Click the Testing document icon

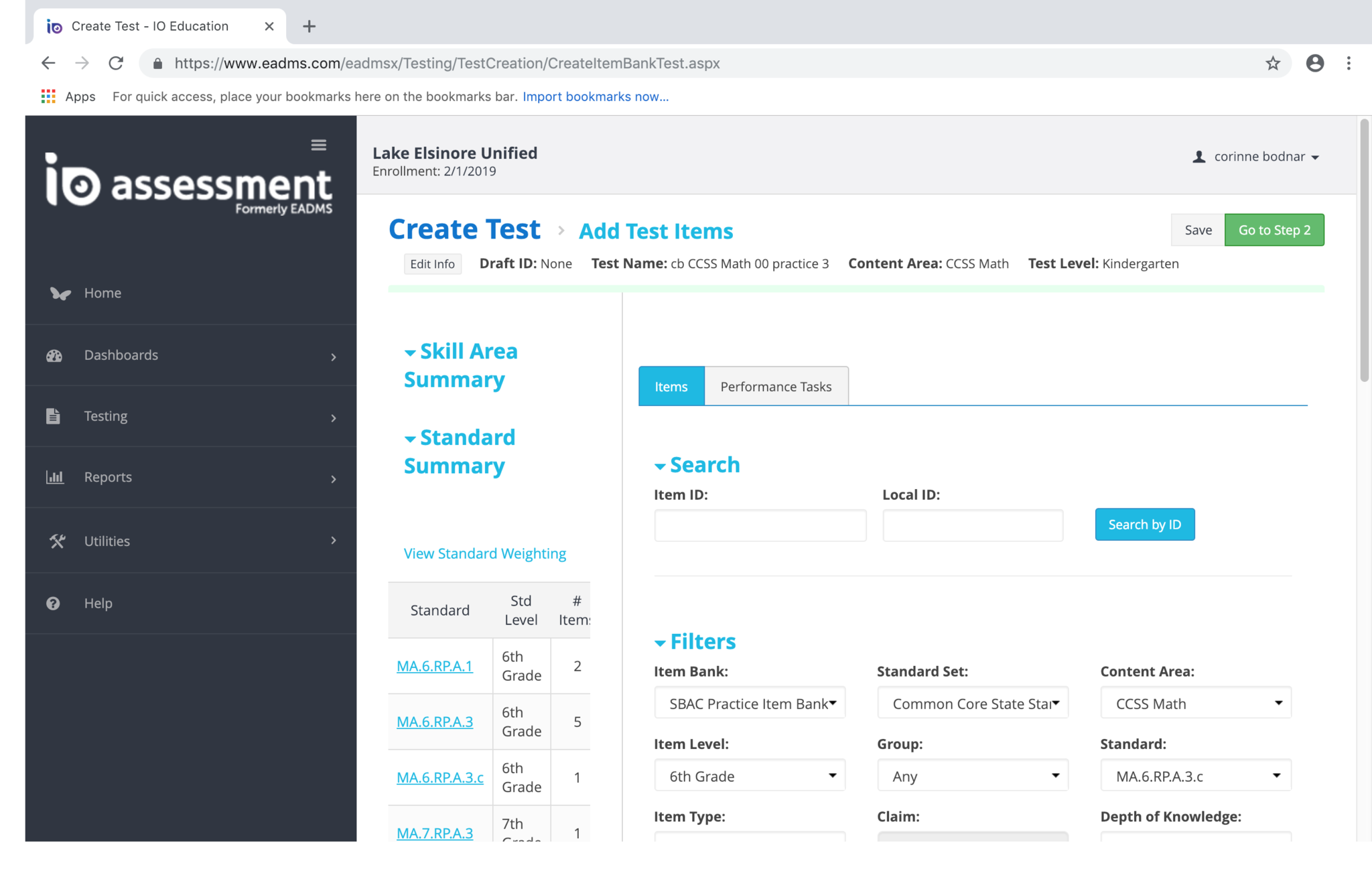click(x=53, y=416)
